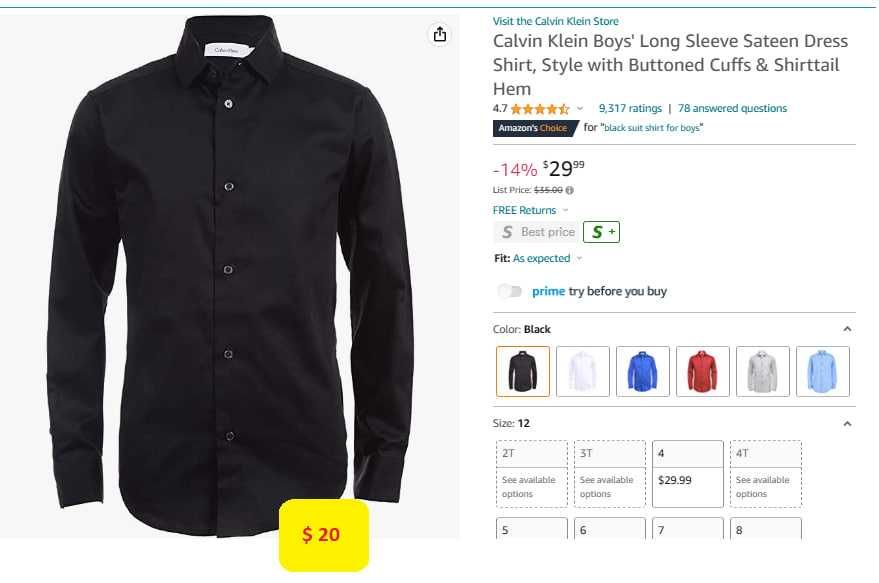Toggle prime try before you buy
This screenshot has width=879, height=583.
click(510, 291)
